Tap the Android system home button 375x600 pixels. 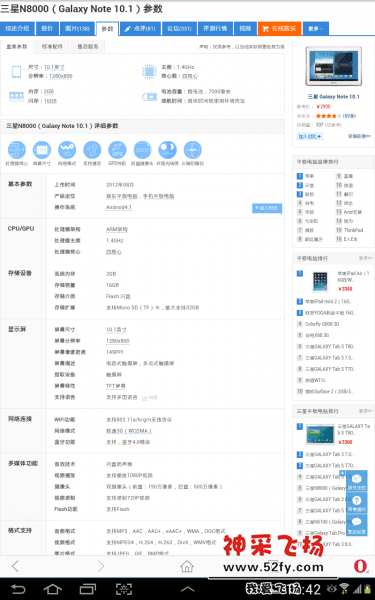tap(52, 589)
